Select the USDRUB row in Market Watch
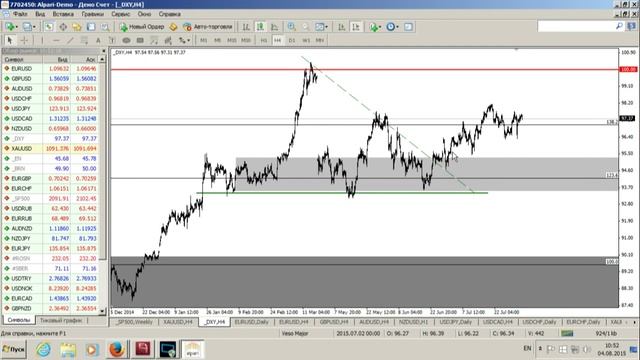The height and width of the screenshot is (360, 640). 51,209
